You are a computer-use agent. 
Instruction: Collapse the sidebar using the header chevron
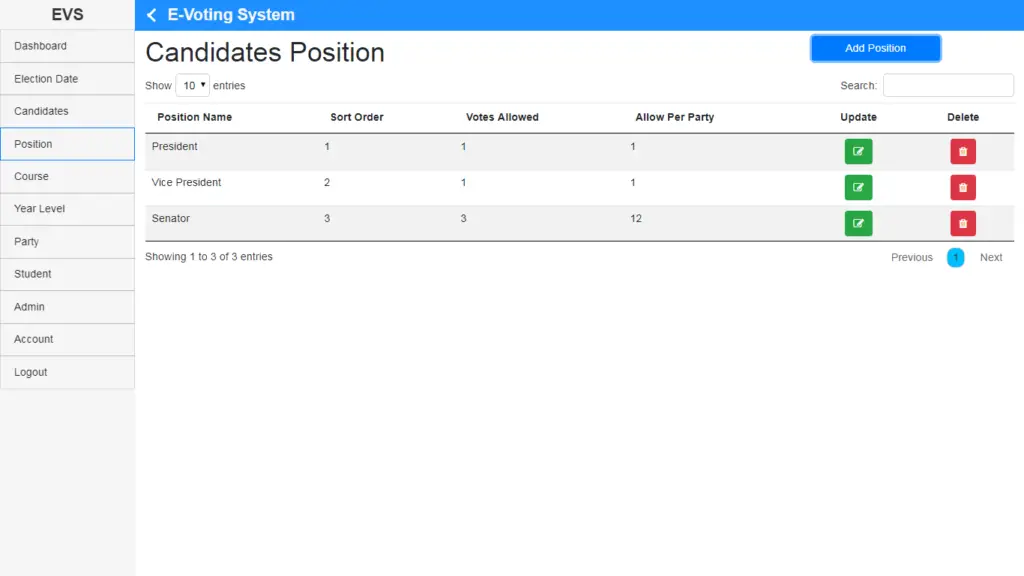point(151,14)
